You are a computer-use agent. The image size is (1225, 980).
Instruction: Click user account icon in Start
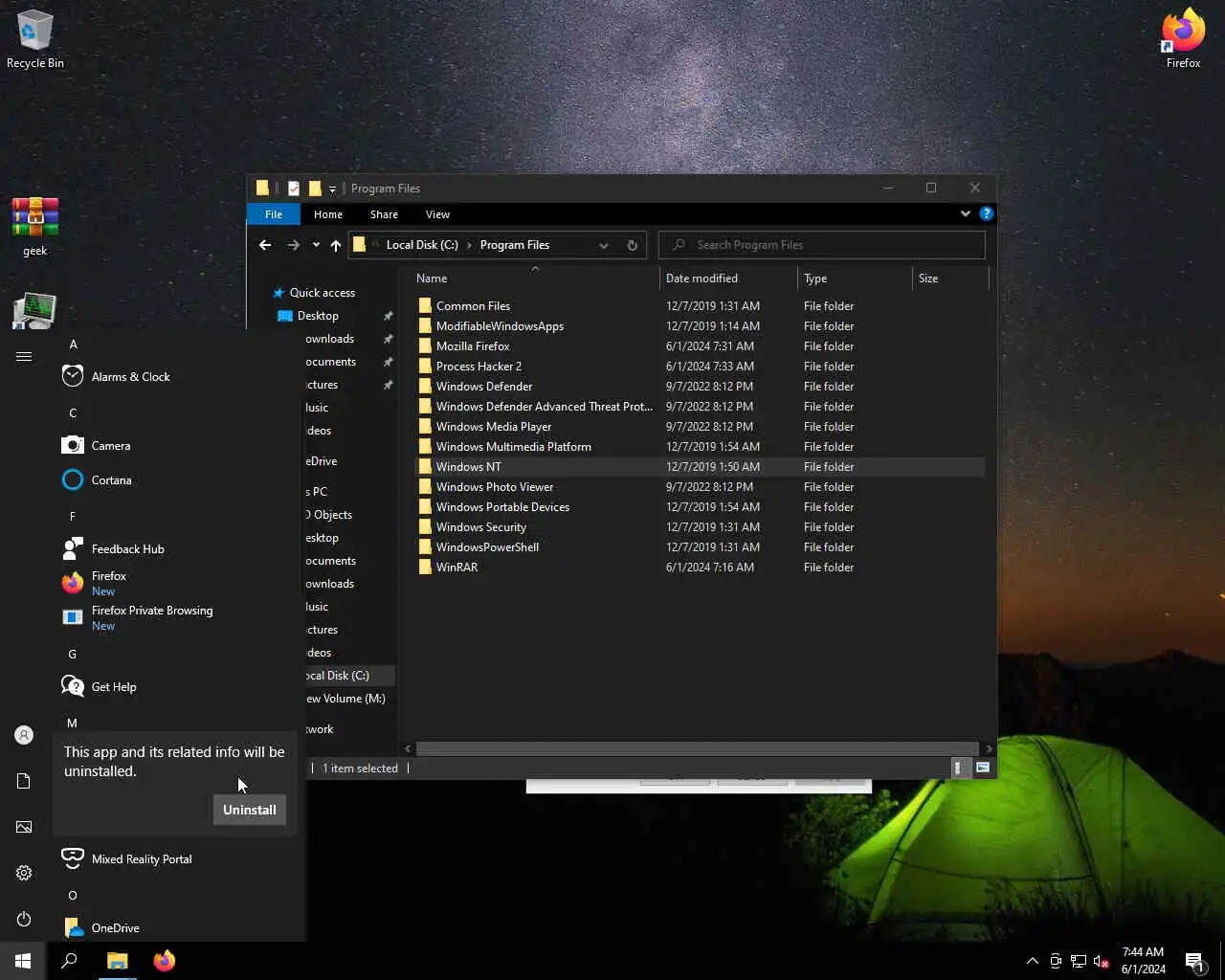[24, 735]
